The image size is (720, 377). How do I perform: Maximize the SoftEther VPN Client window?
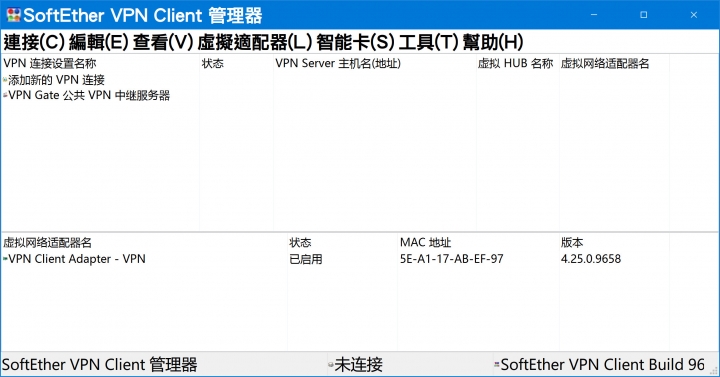pos(644,15)
